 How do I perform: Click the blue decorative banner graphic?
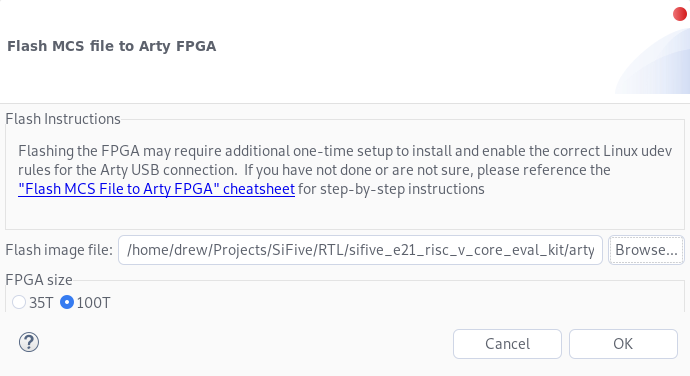652,62
